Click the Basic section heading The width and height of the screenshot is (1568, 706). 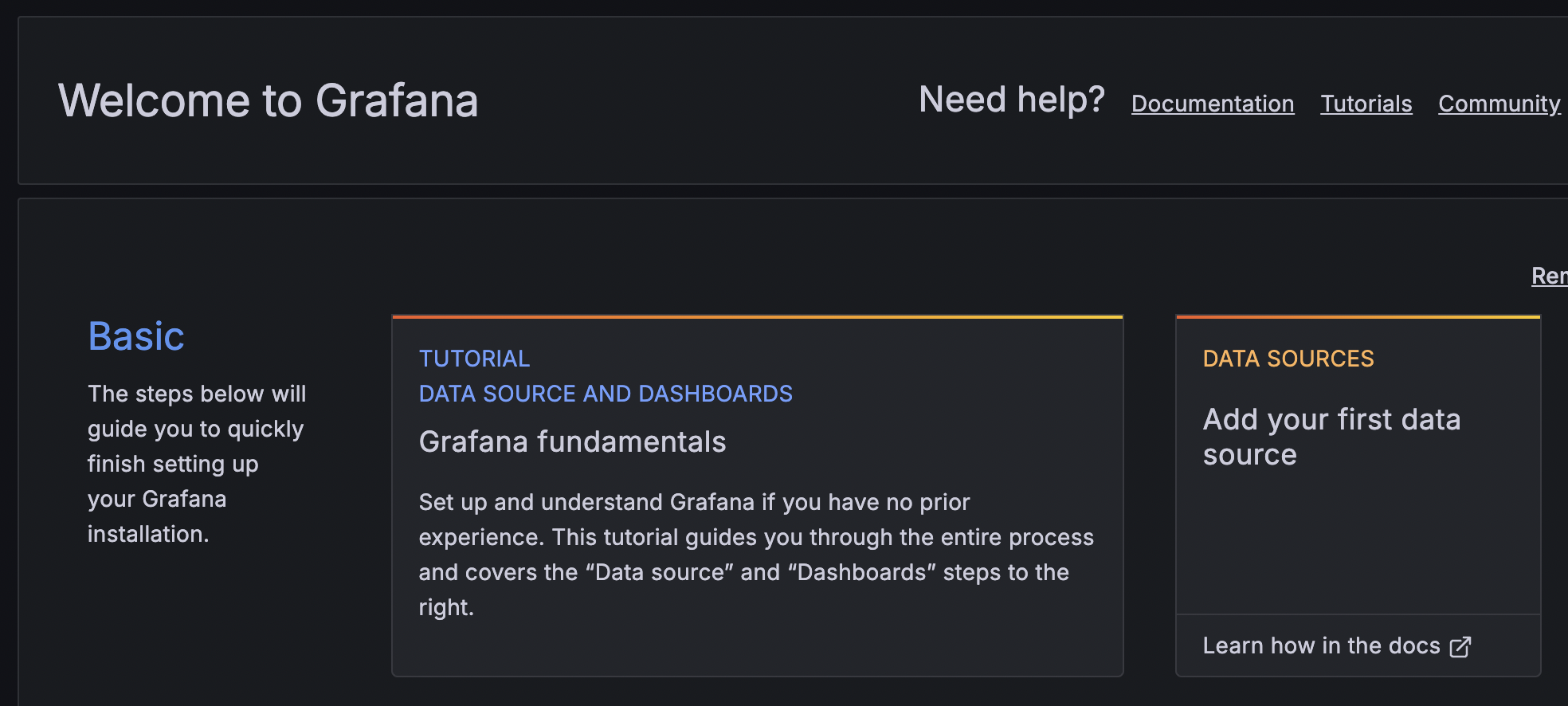(136, 336)
